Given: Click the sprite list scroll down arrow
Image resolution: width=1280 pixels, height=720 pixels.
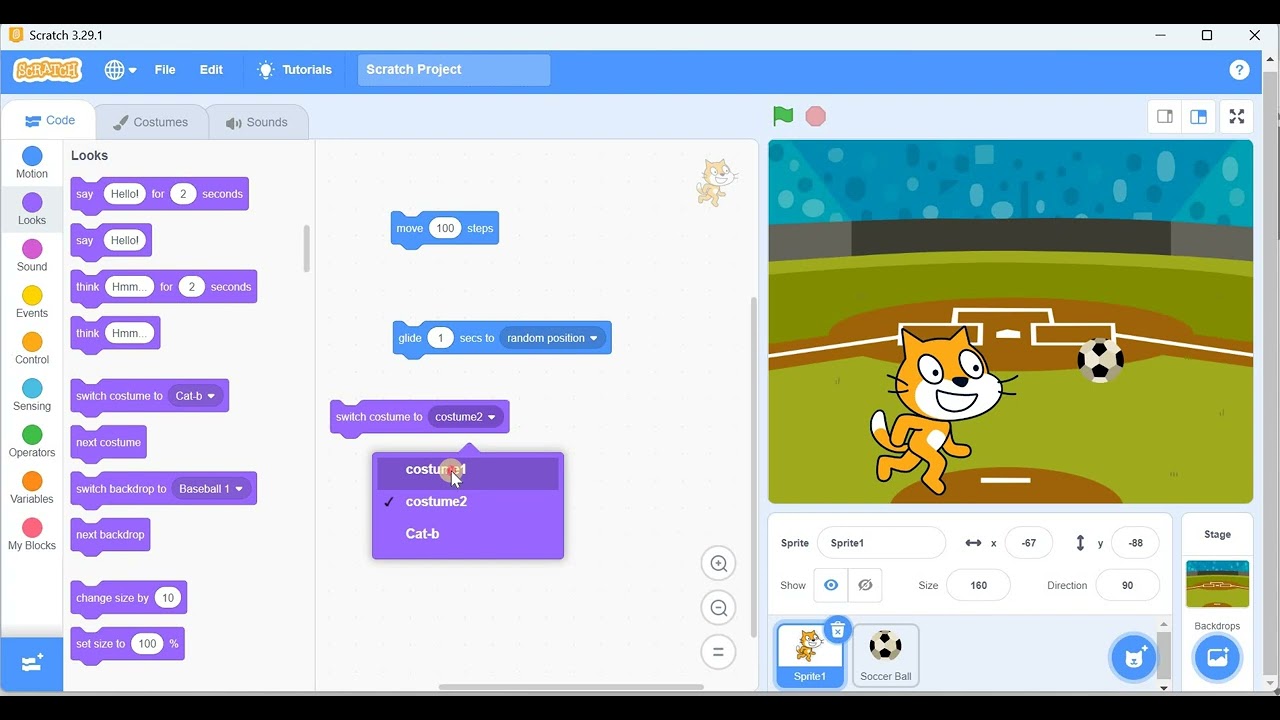Looking at the screenshot, I should 1164,688.
